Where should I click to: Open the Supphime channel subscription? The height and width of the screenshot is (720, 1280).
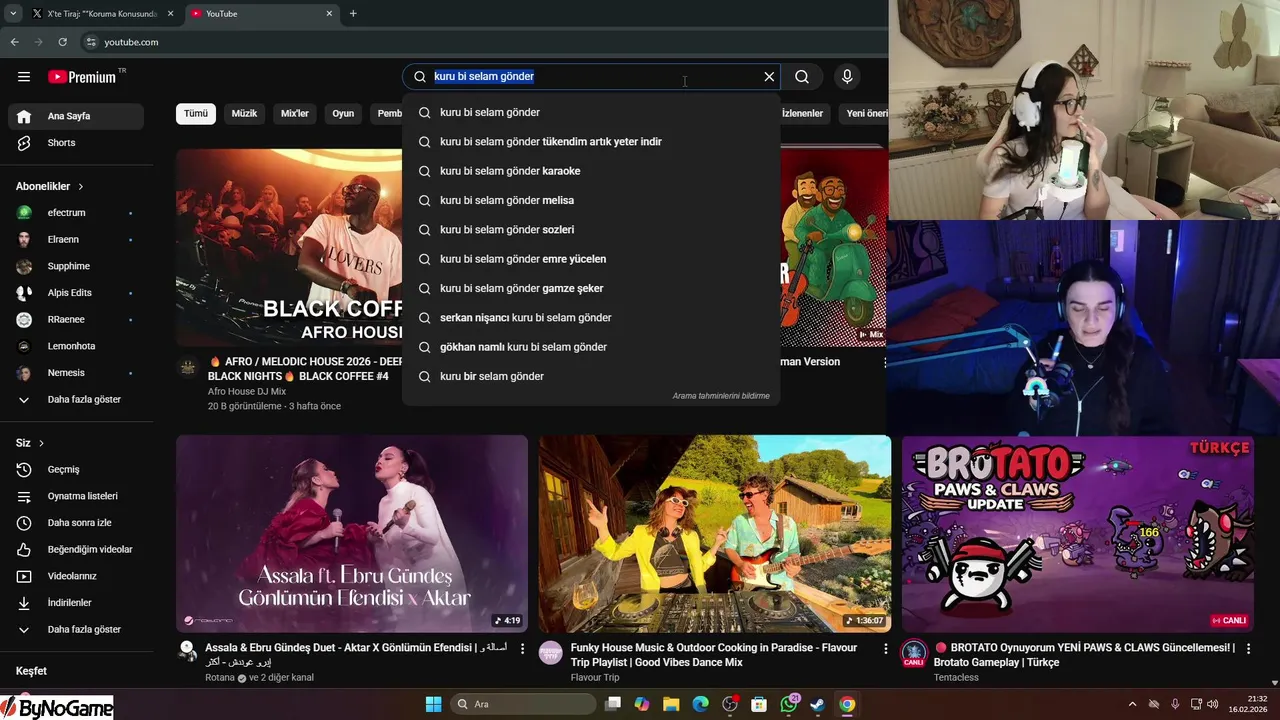pyautogui.click(x=76, y=266)
